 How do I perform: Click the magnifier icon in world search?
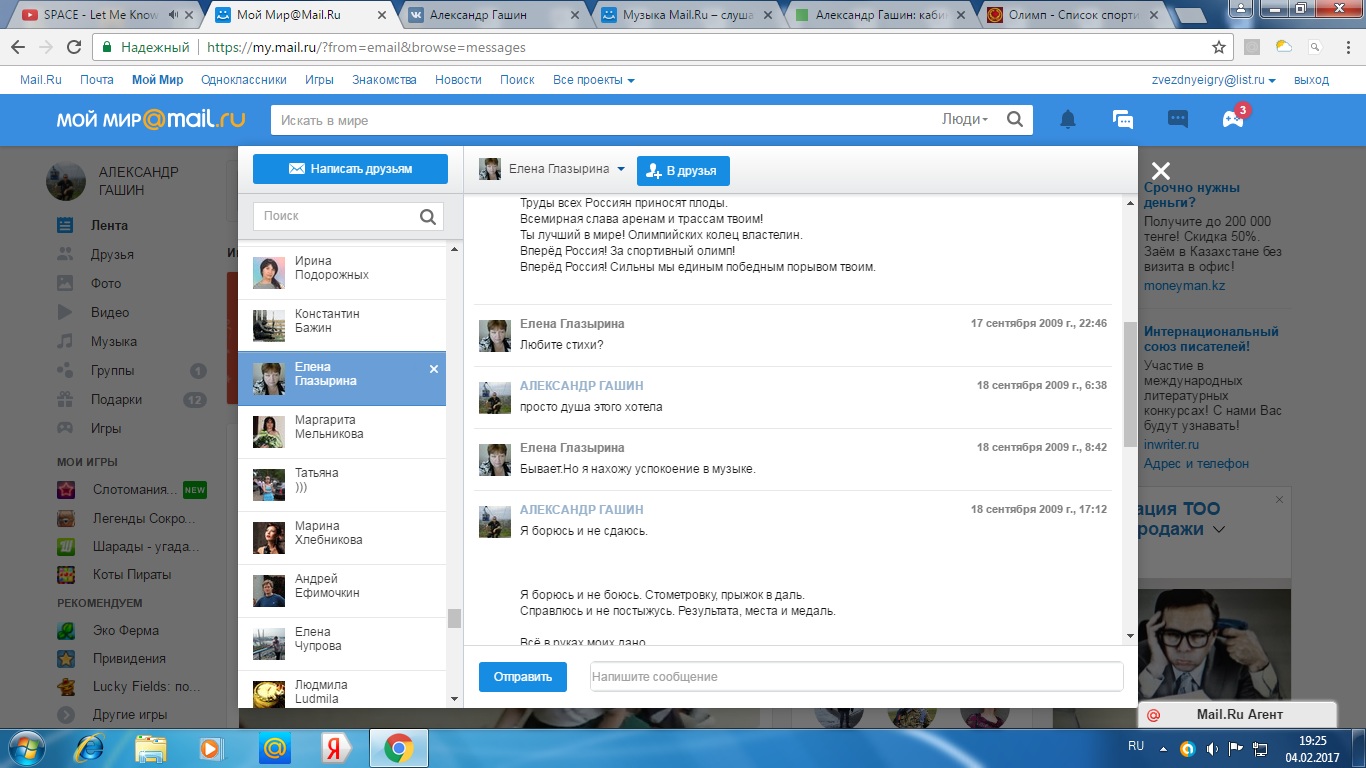1014,120
